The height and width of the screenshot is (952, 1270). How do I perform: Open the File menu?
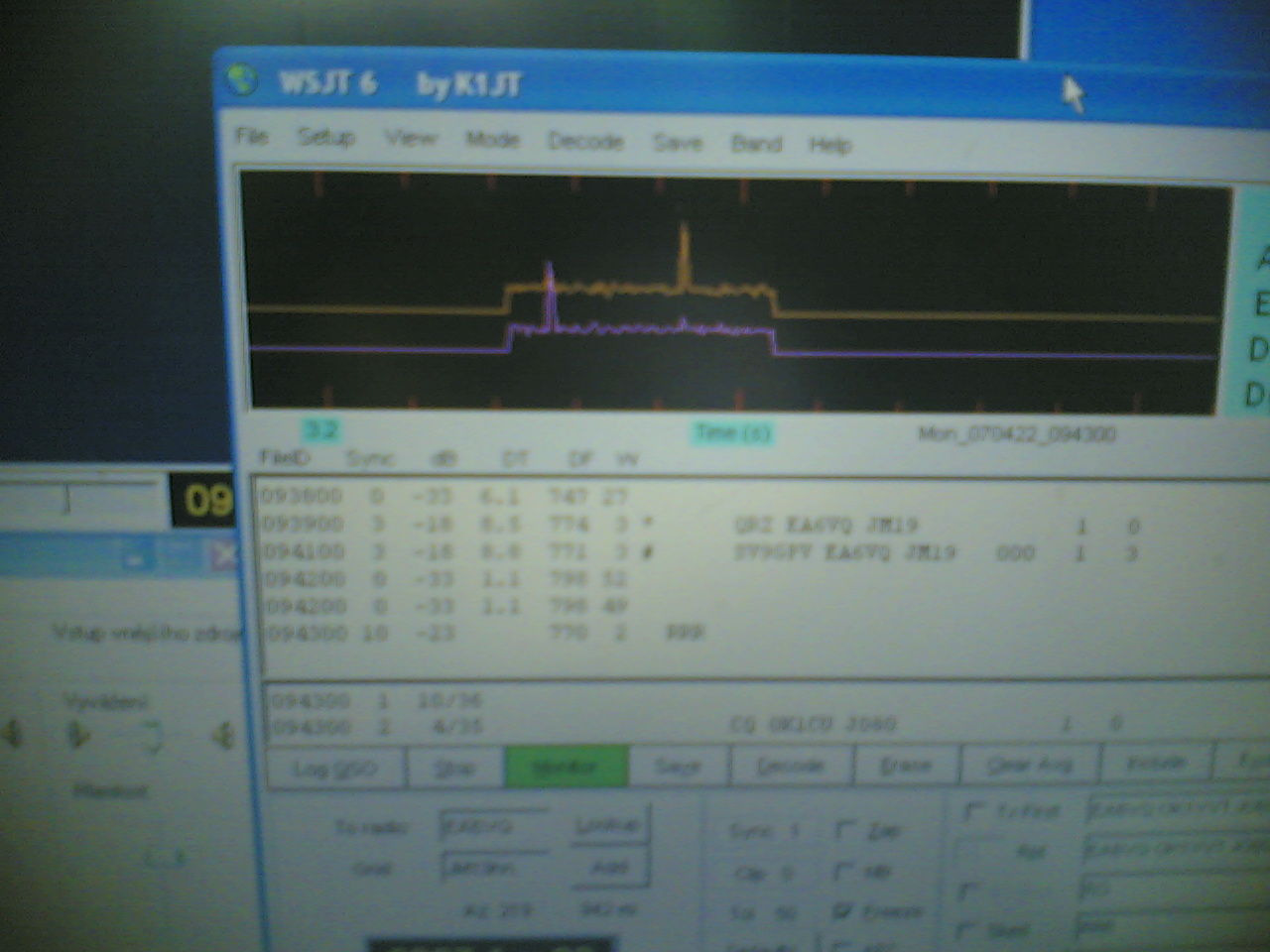pyautogui.click(x=252, y=135)
